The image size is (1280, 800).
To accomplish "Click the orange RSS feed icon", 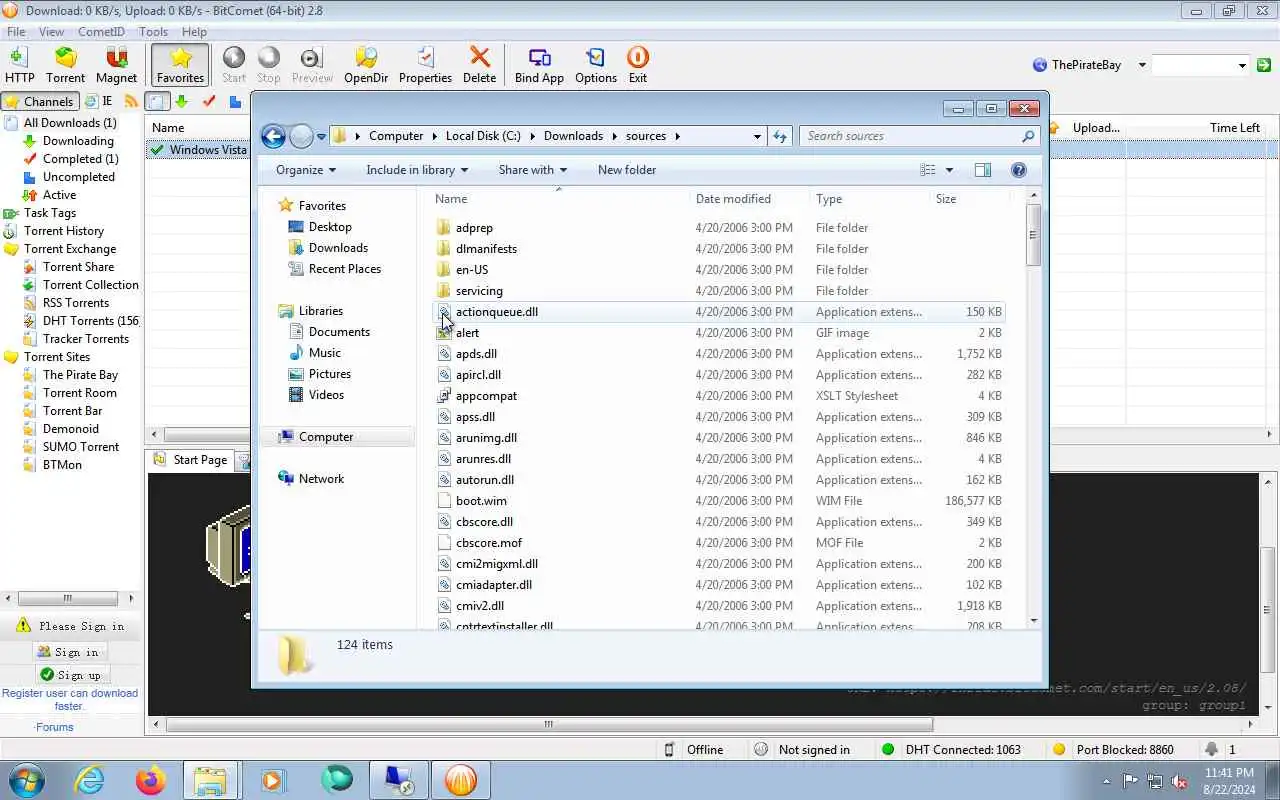I will tap(131, 101).
